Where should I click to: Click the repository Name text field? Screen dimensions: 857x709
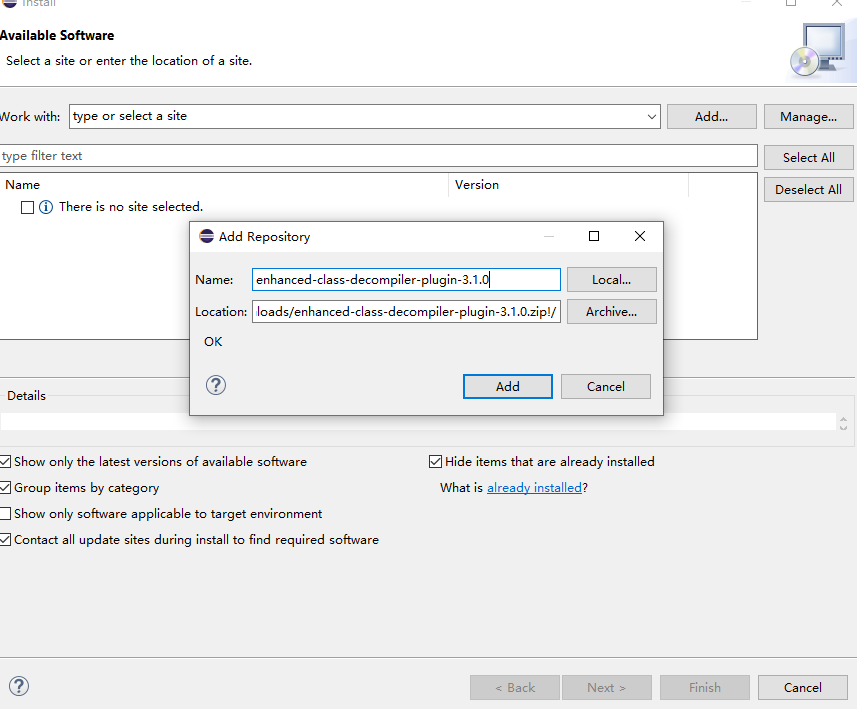[x=406, y=280]
